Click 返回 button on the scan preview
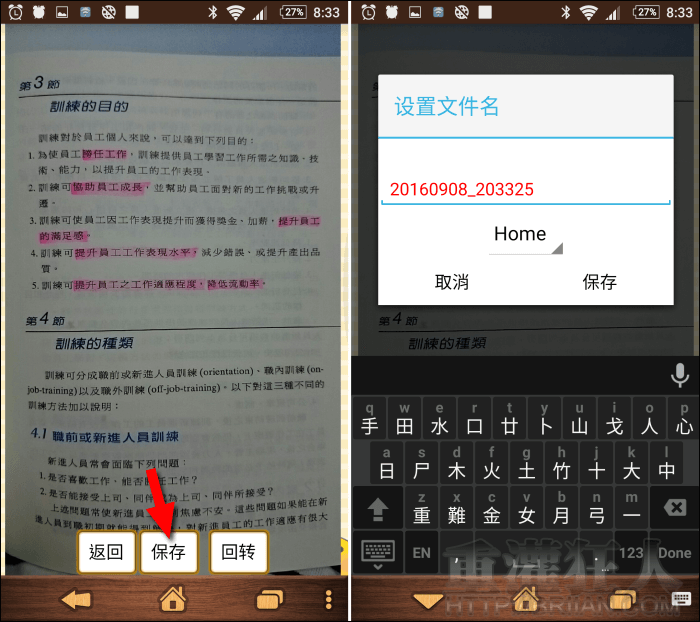Viewport: 700px width, 622px height. 106,552
